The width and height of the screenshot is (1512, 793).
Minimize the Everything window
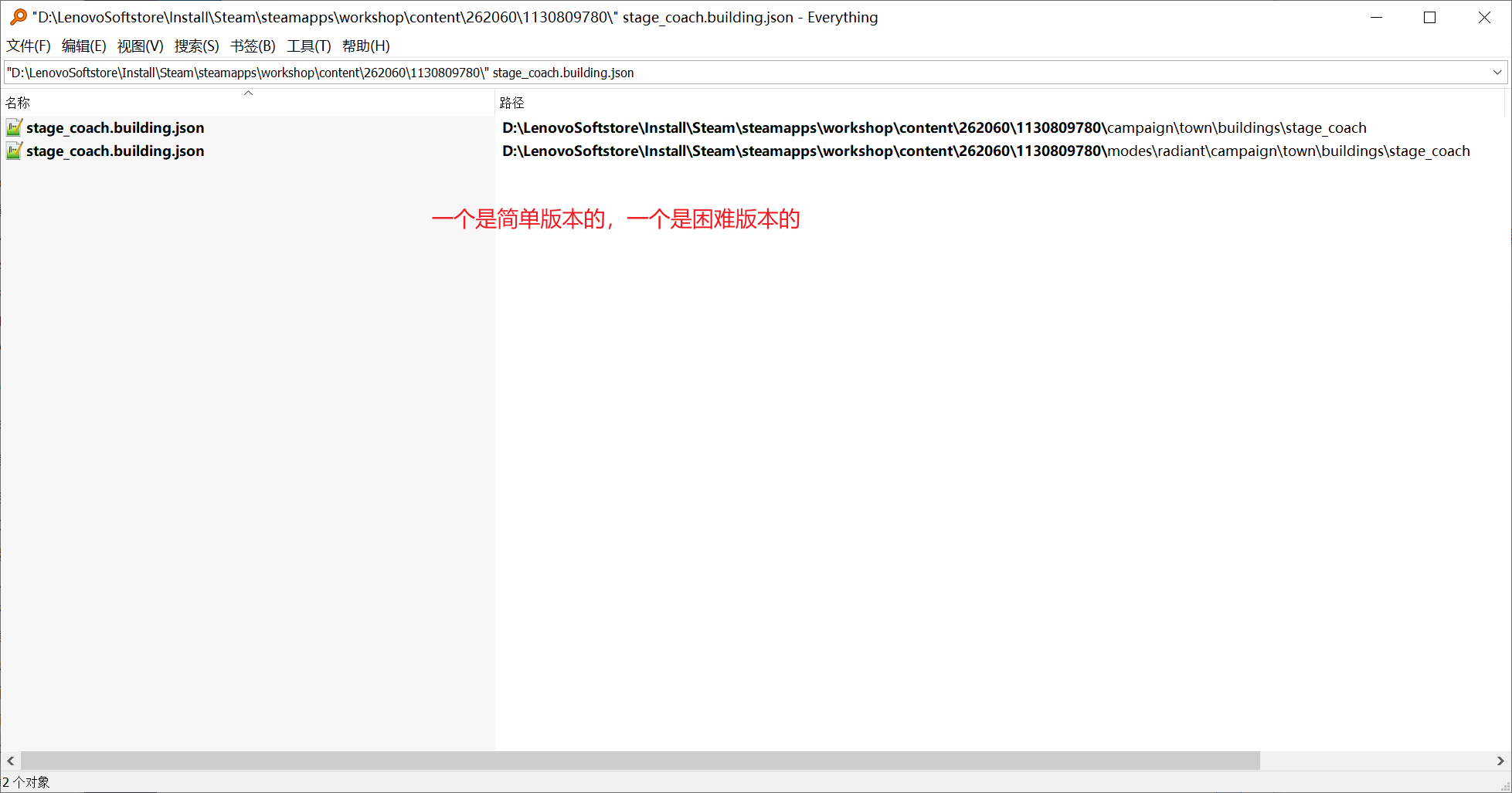(1376, 17)
